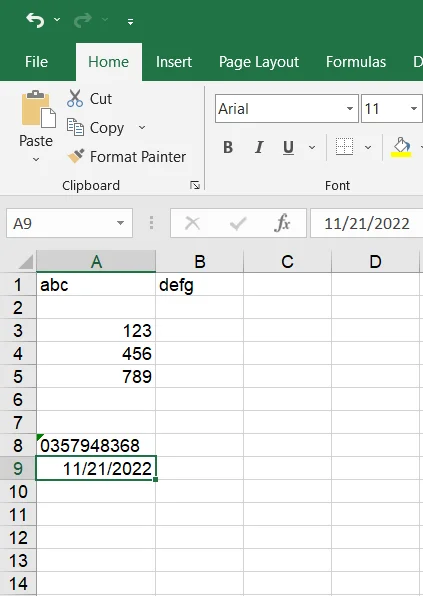The image size is (423, 596).
Task: Open the Insert ribbon tab
Action: [174, 62]
